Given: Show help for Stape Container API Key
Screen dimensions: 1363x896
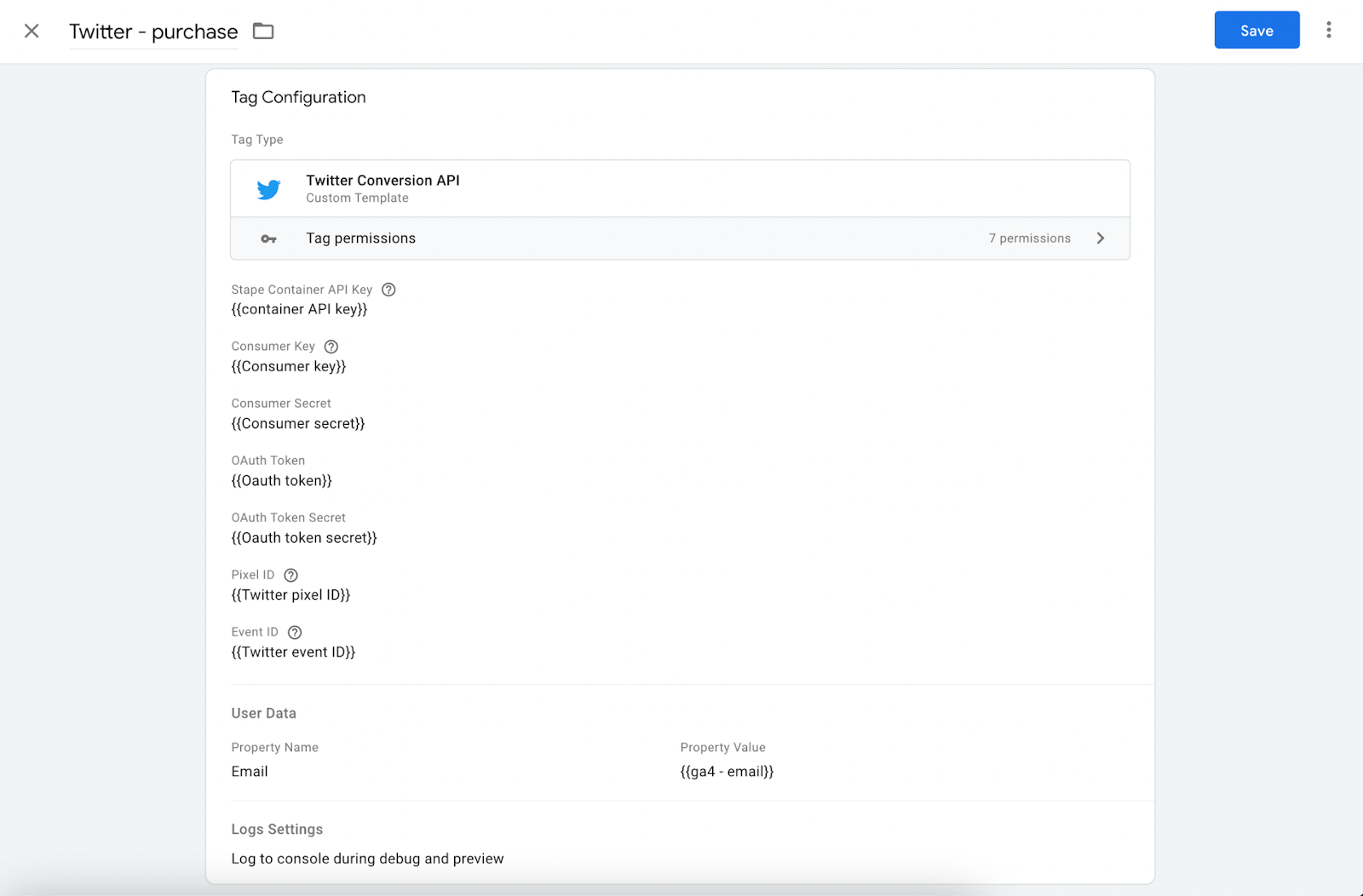Looking at the screenshot, I should click(388, 290).
